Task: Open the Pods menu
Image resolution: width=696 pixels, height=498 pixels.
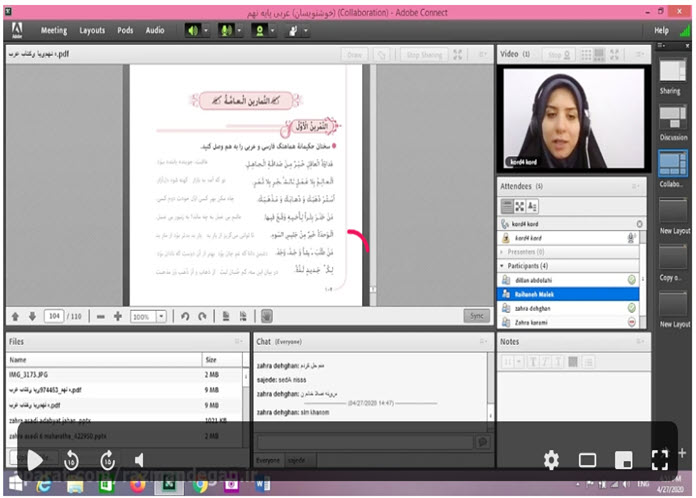Action: pyautogui.click(x=125, y=30)
